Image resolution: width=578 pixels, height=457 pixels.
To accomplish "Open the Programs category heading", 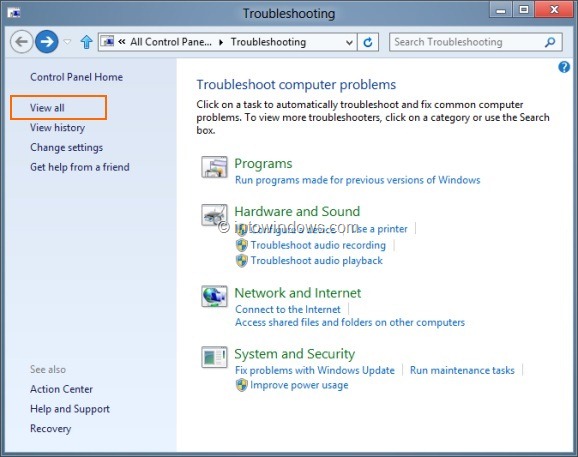I will [x=263, y=163].
